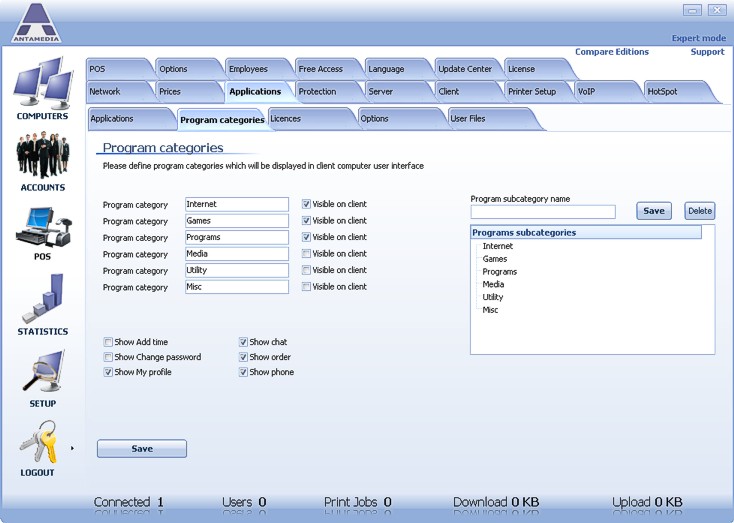Viewport: 734px width, 523px height.
Task: Click the Antamedia logo
Action: point(37,22)
